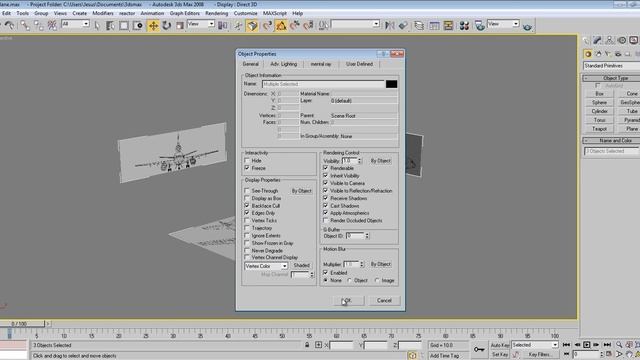Click the Undo arrow icon
The image size is (640, 360).
(x=10, y=26)
